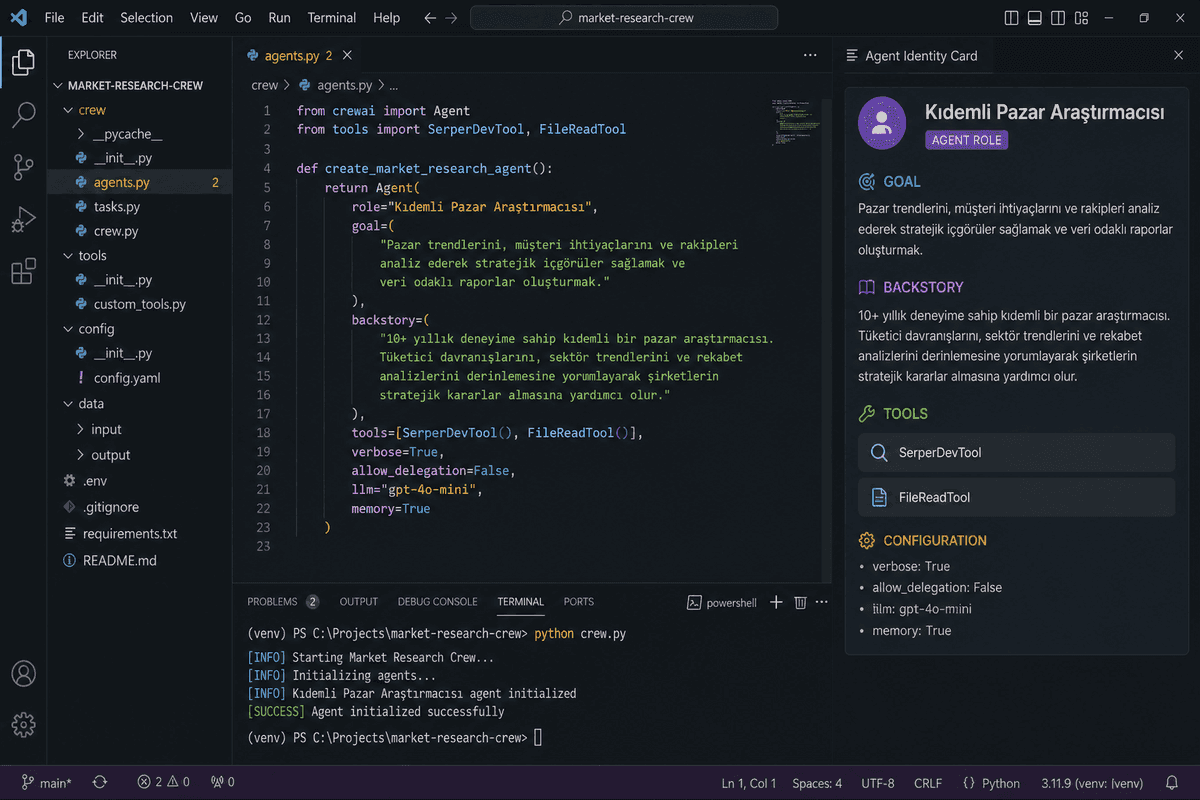Click the Agent Identity Card menu icon
The height and width of the screenshot is (800, 1200).
pos(852,56)
